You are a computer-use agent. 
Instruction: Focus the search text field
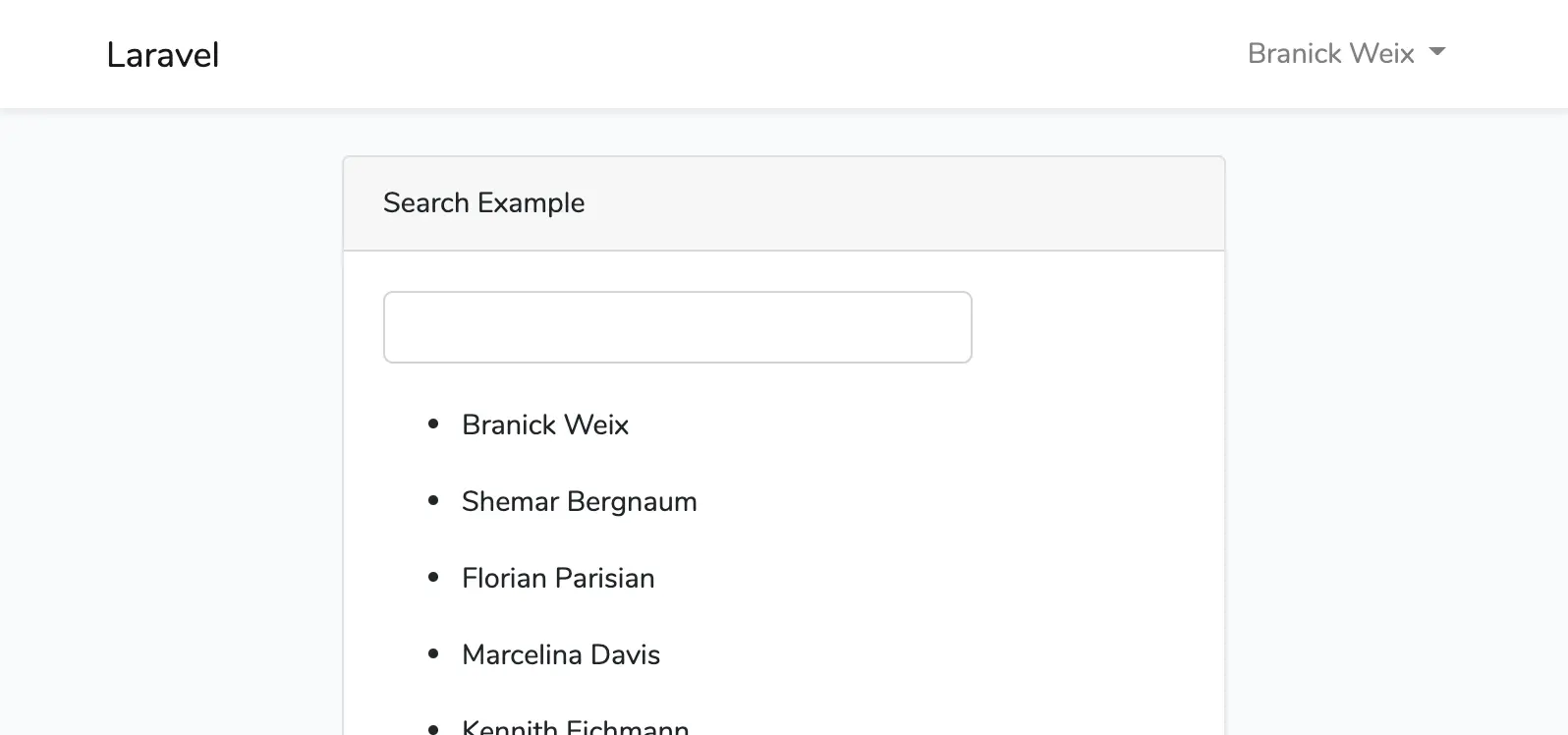(x=677, y=327)
